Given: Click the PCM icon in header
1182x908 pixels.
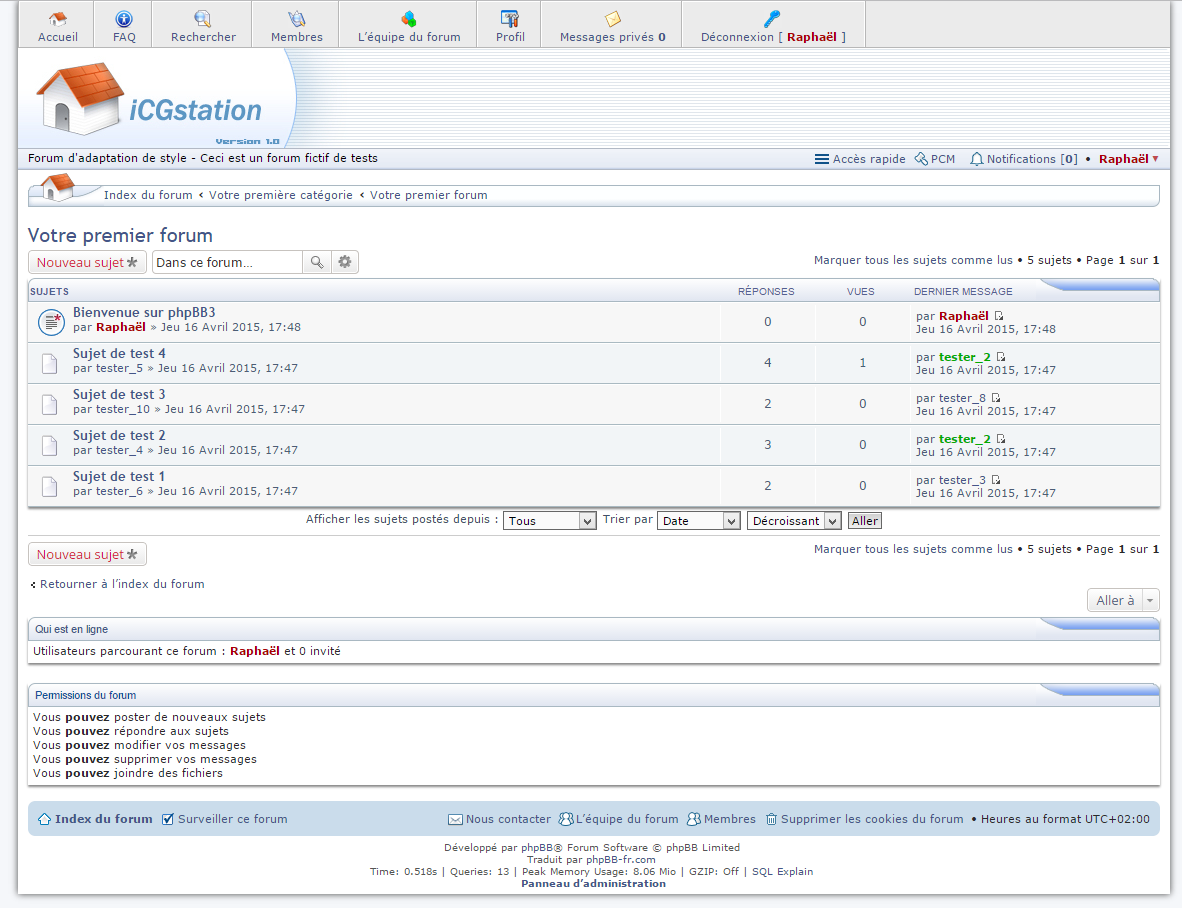Looking at the screenshot, I should point(921,159).
